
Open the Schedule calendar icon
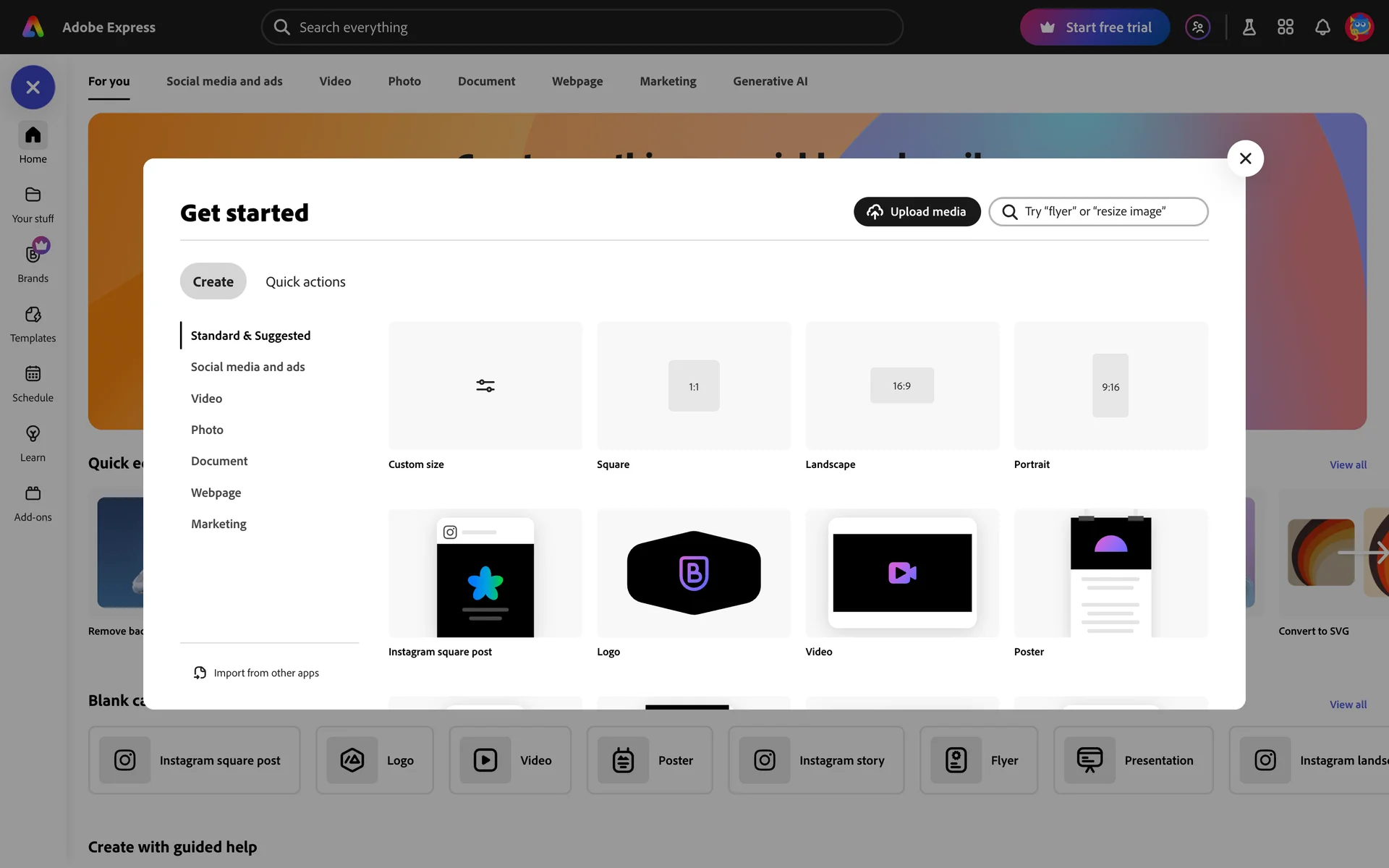click(33, 374)
